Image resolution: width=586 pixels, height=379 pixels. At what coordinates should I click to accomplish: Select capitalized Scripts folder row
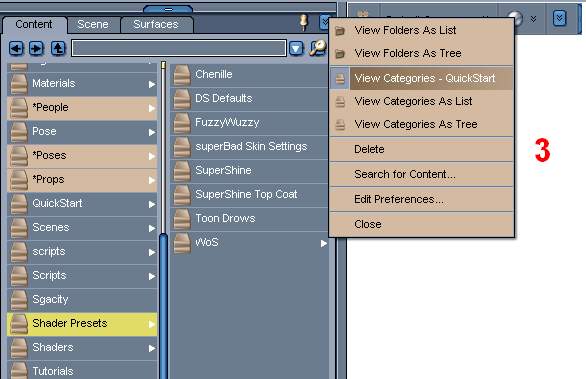[82, 276]
